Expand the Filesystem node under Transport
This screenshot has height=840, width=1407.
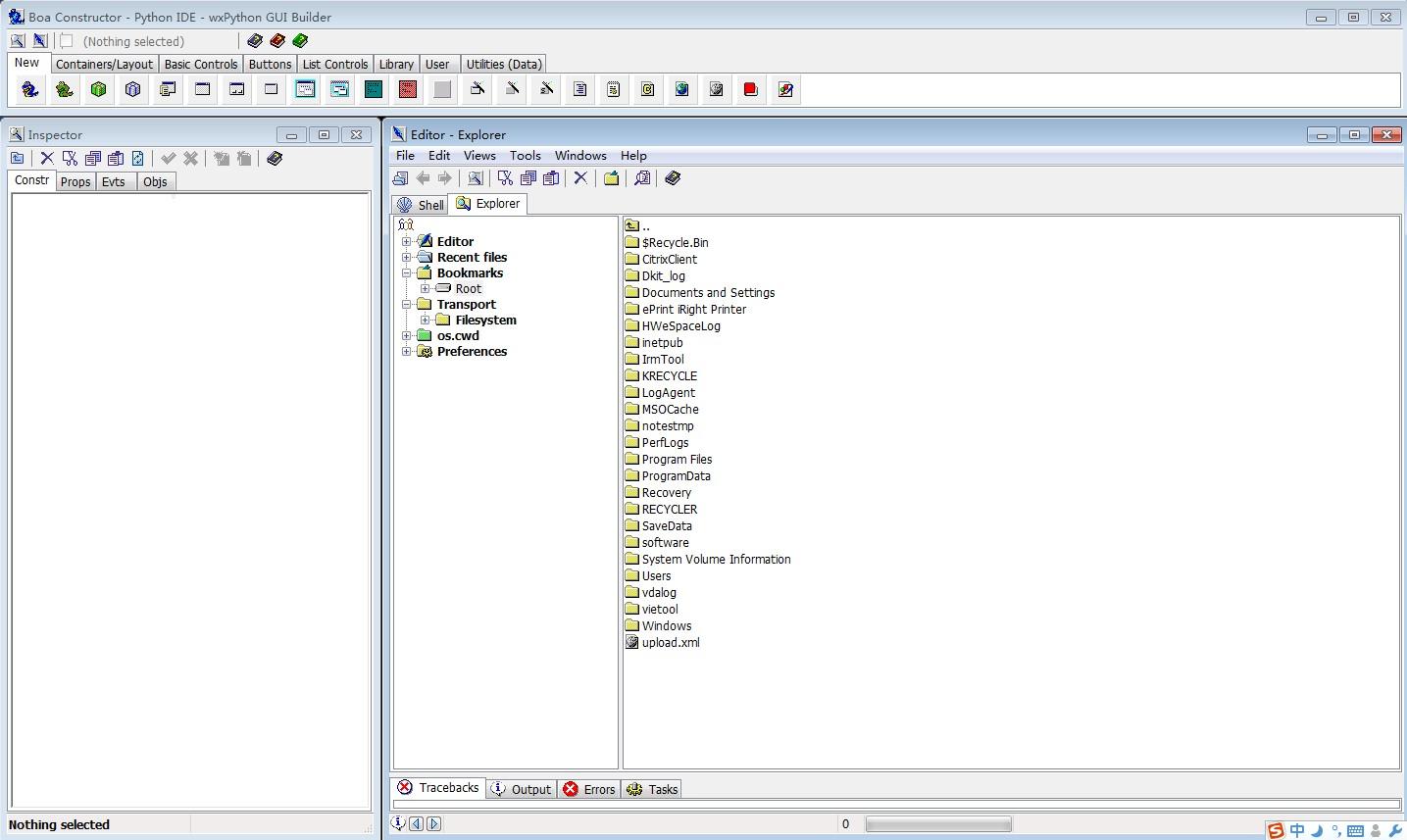point(426,321)
